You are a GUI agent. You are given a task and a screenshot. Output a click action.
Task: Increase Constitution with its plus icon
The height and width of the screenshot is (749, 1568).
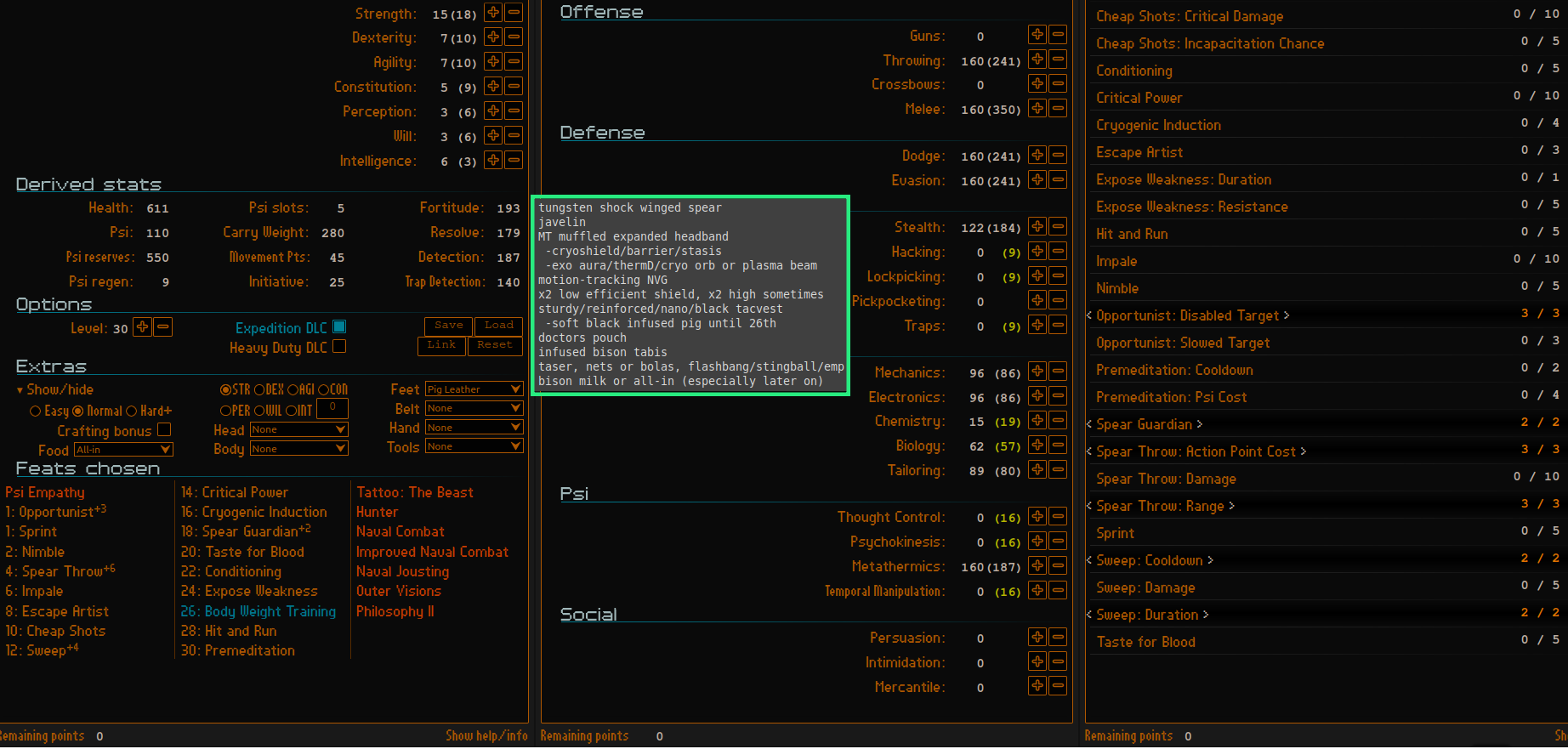(493, 87)
